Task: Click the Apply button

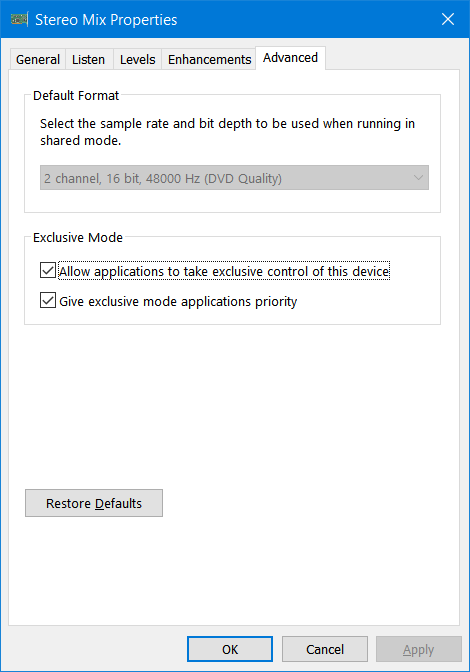Action: (419, 649)
